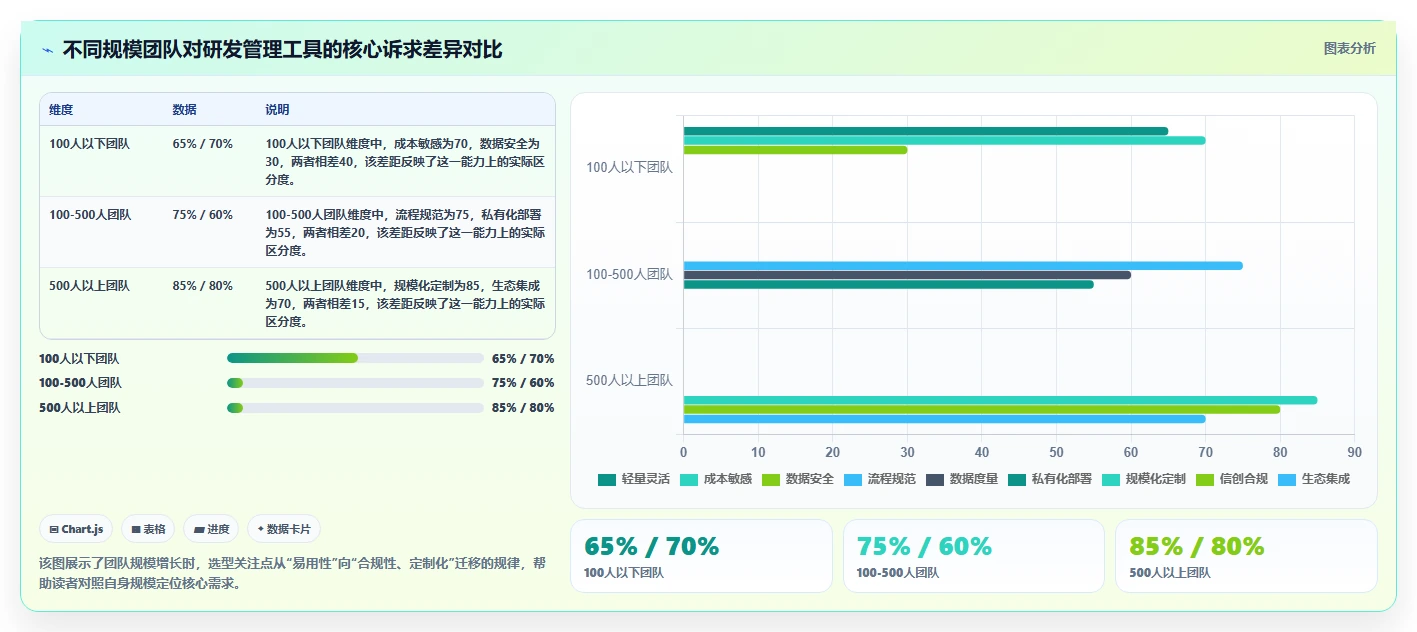Click the 轻量灵活 bar at 65
The height and width of the screenshot is (632, 1417).
click(926, 131)
